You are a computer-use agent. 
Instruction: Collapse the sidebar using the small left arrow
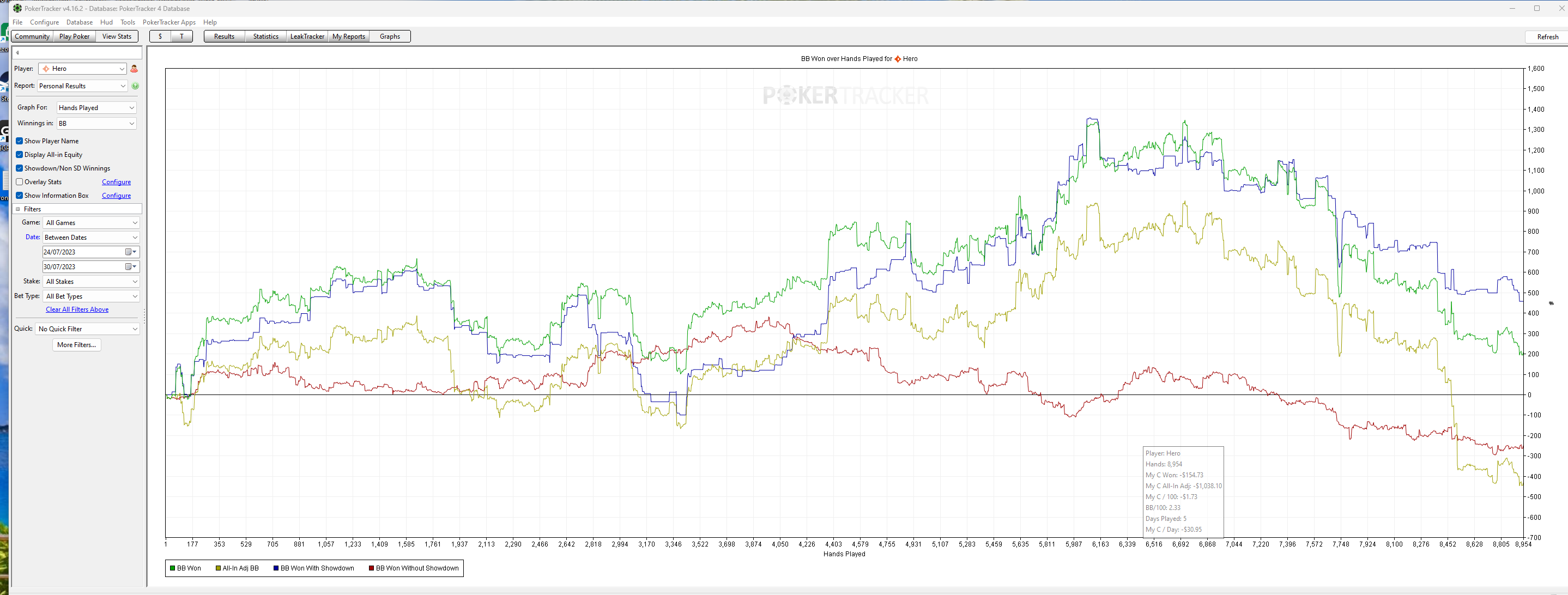click(17, 53)
